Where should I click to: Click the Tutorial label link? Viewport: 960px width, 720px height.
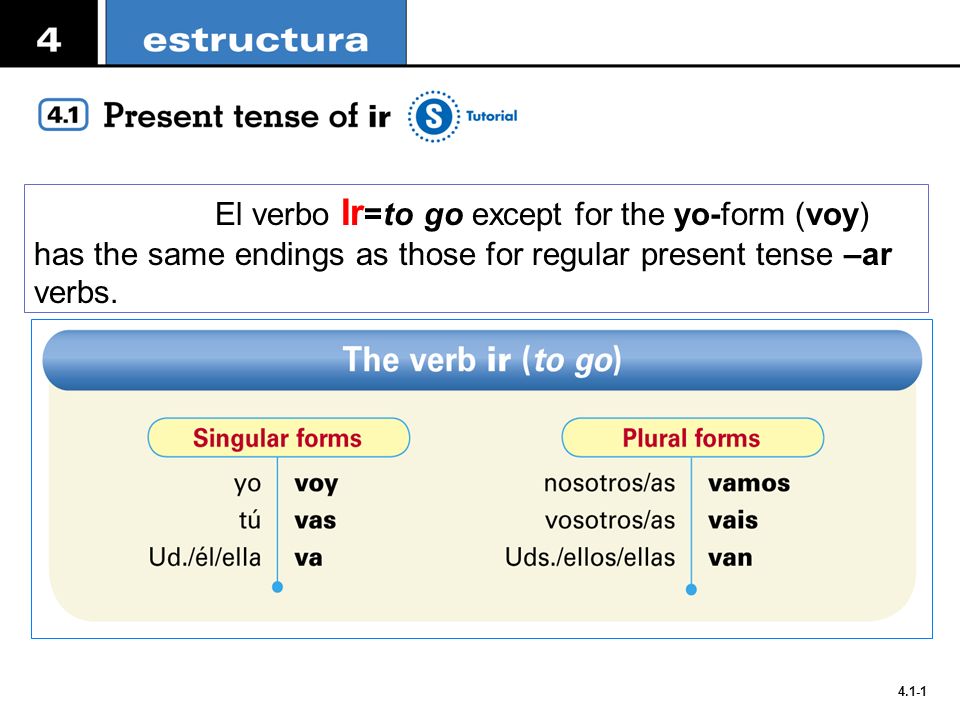[492, 116]
